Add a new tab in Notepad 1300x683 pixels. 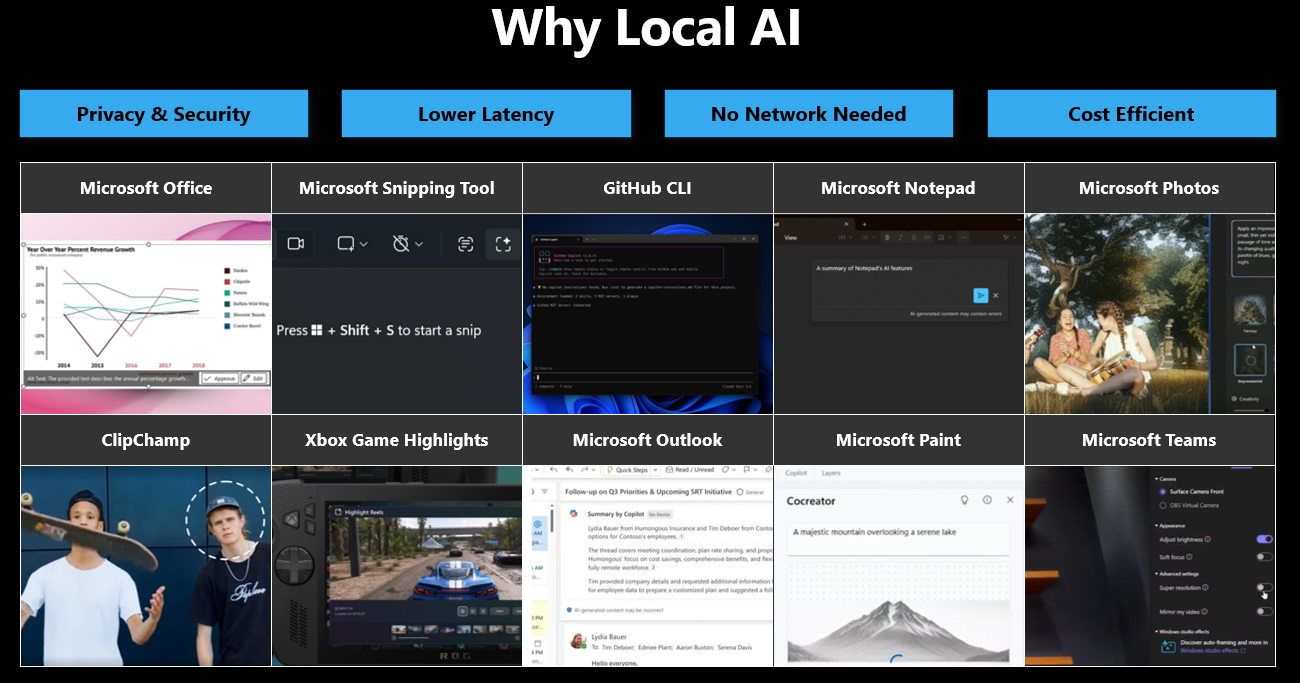point(864,224)
